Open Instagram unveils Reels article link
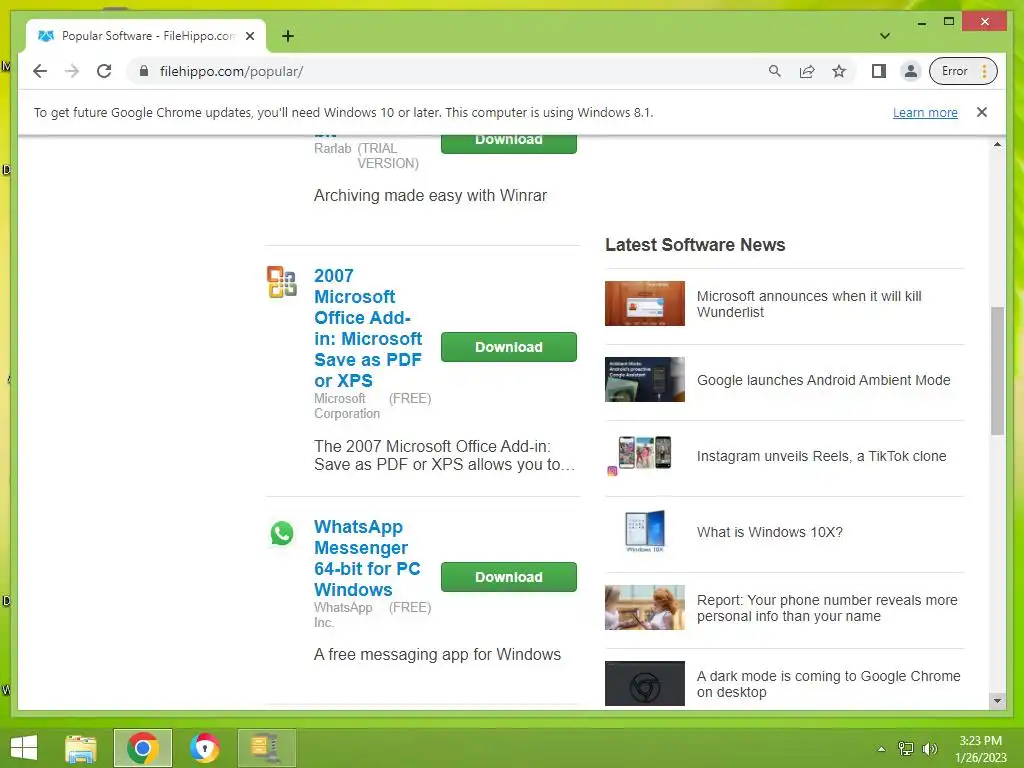1024x768 pixels. click(822, 456)
